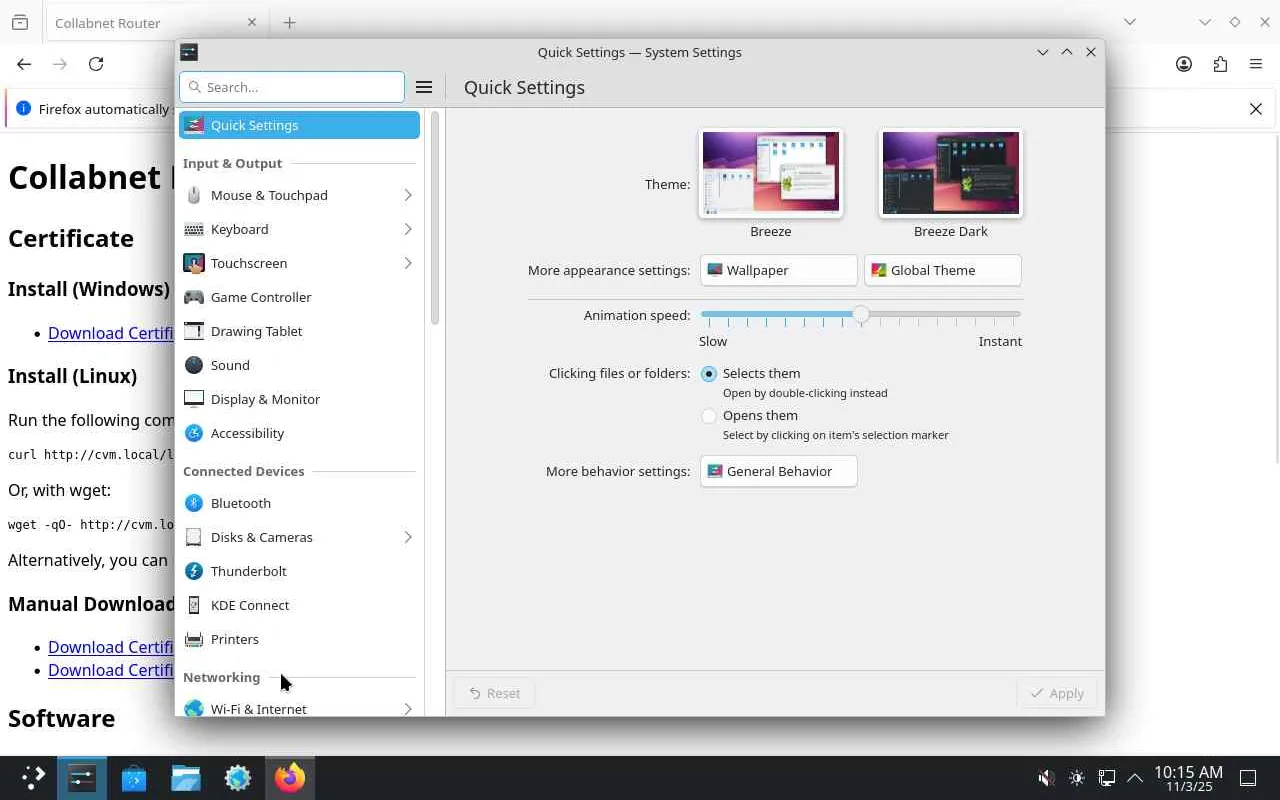Open System Settings hamburger menu
Viewport: 1280px width, 800px height.
[424, 87]
